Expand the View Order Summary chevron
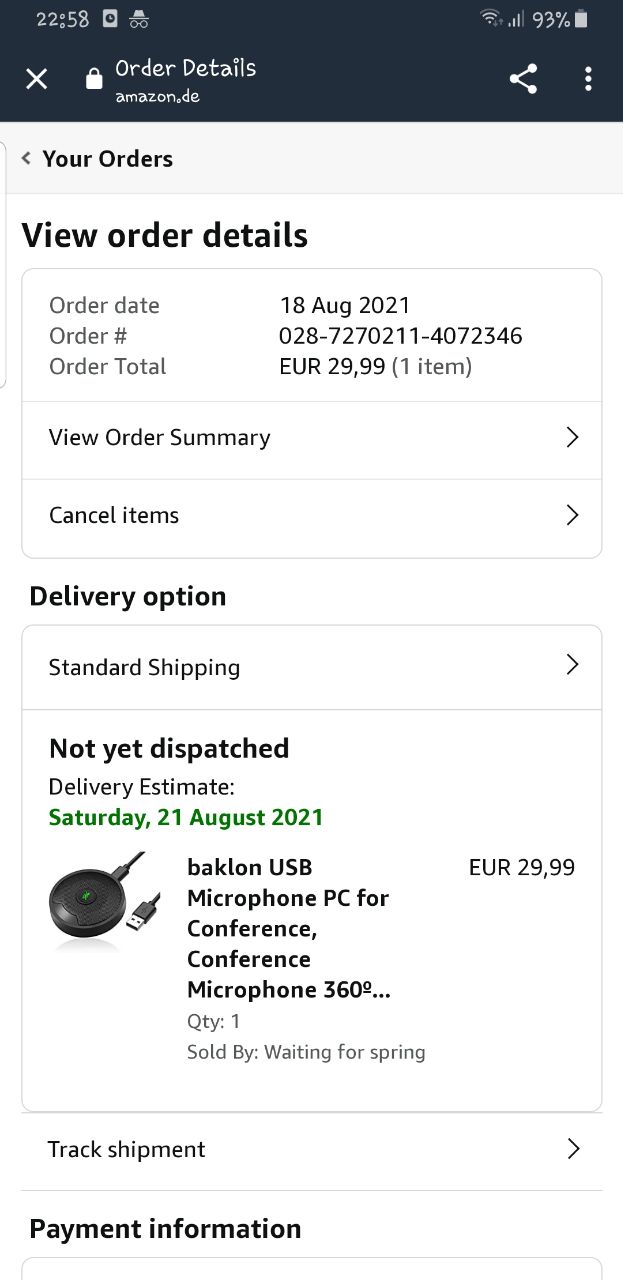This screenshot has height=1280, width=623. click(572, 438)
